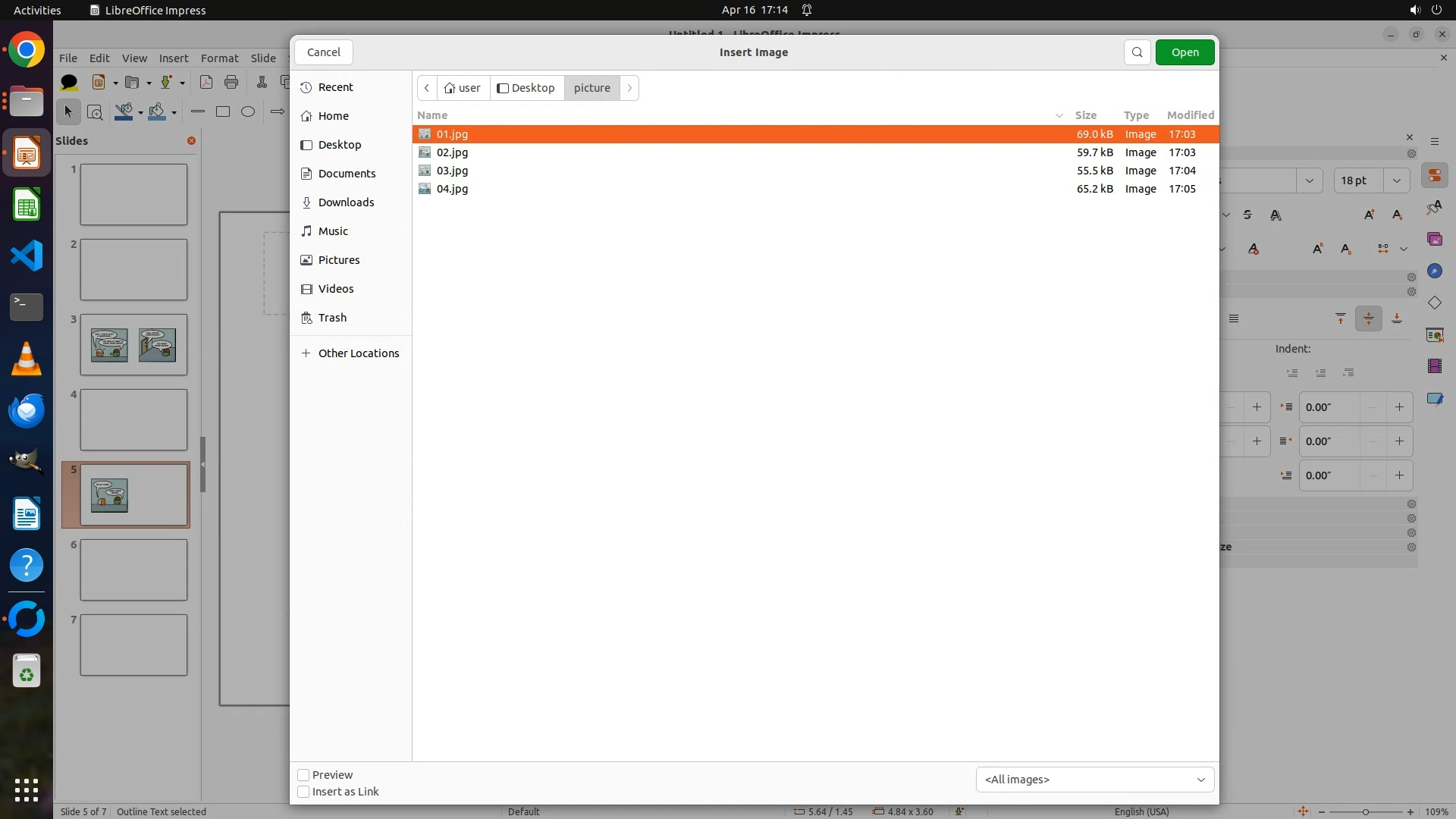
Task: Select the Recent sidebar location
Action: coord(335,87)
